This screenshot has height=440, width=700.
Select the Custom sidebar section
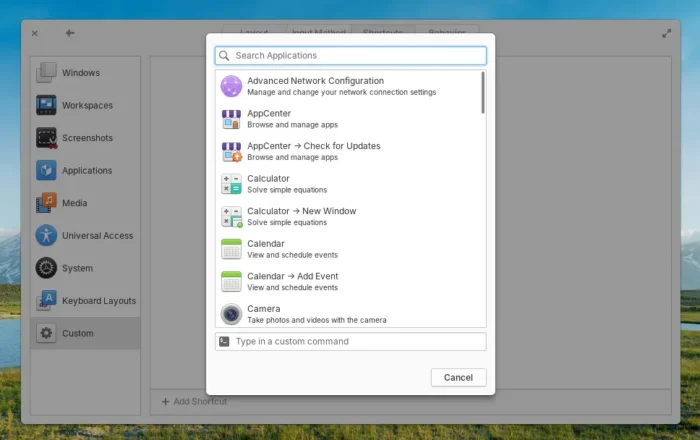[85, 333]
